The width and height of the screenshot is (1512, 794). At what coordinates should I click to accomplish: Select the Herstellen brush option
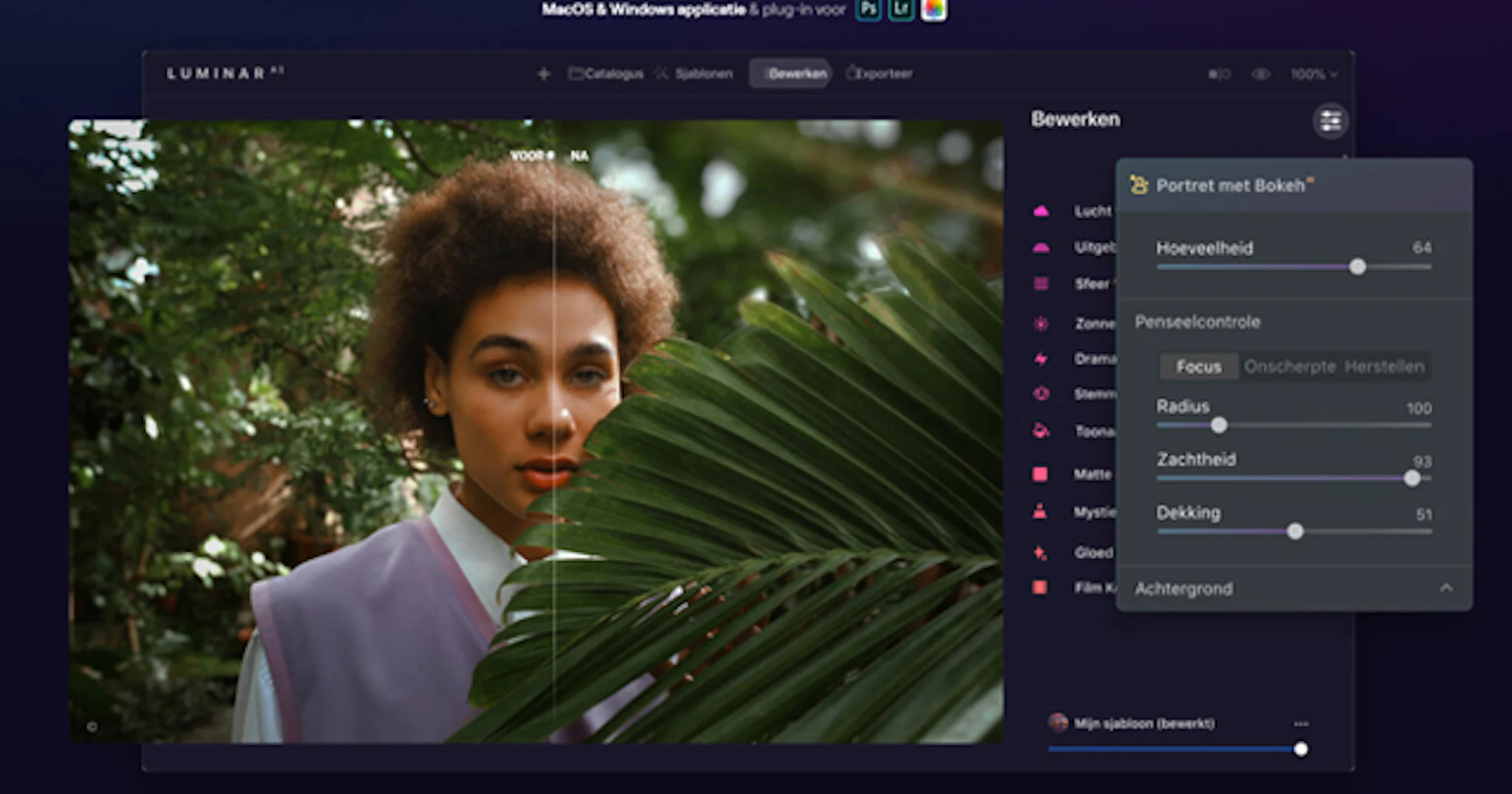coord(1383,367)
